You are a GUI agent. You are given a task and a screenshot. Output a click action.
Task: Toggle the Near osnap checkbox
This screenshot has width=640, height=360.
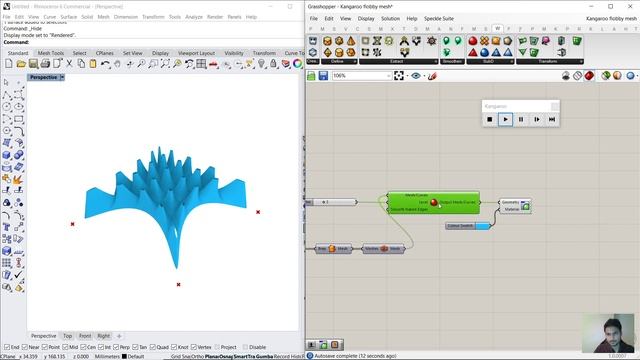tap(24, 347)
